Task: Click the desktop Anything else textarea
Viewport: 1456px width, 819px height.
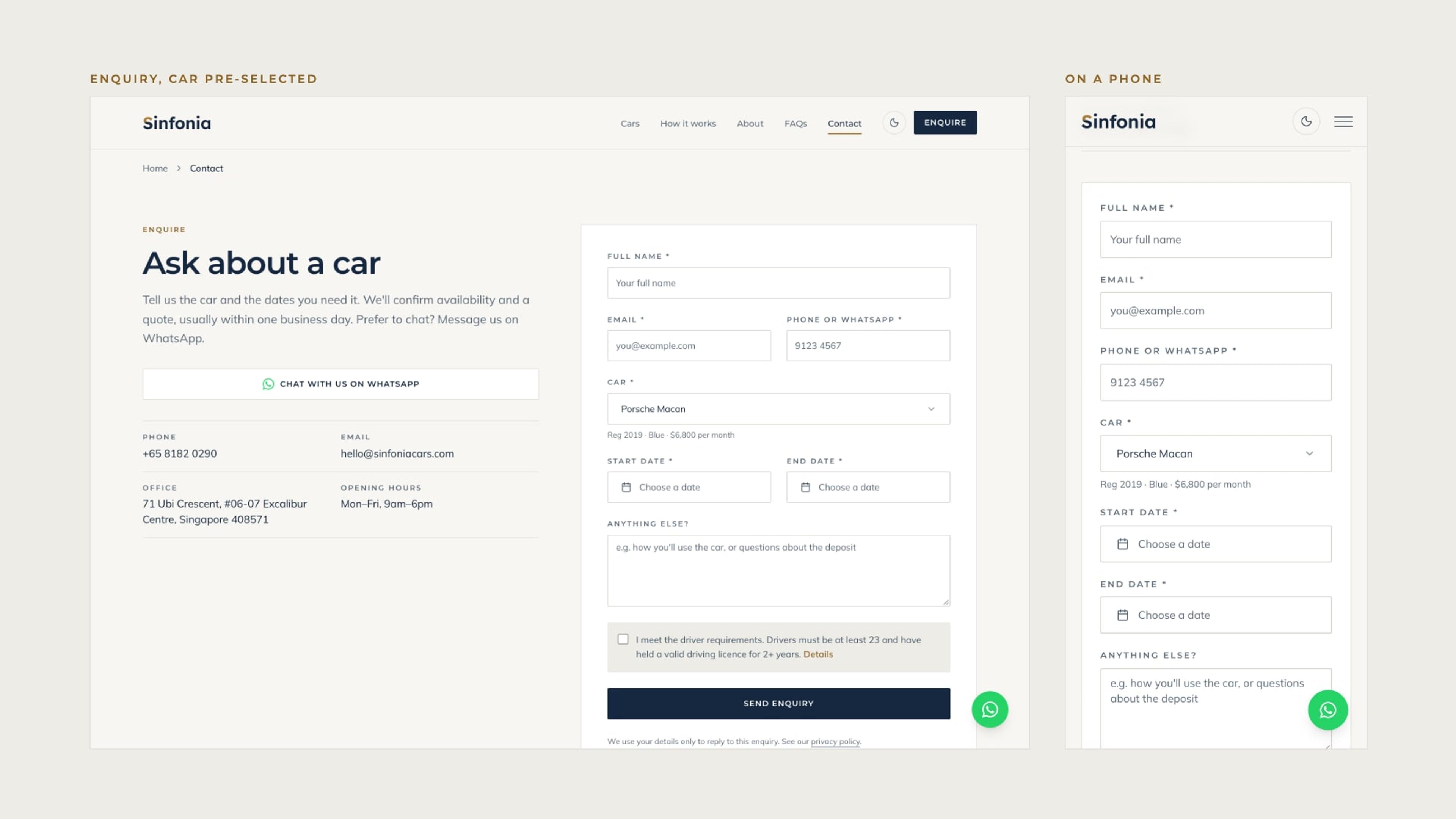Action: pyautogui.click(x=778, y=571)
